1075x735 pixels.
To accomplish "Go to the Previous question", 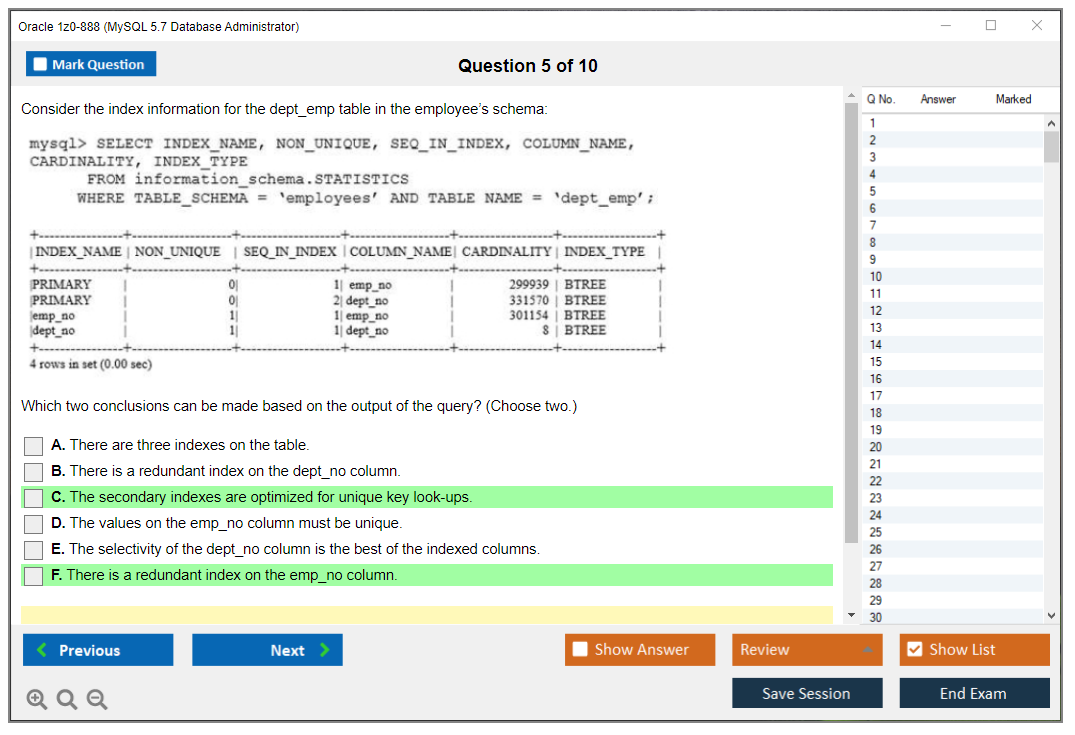I will (98, 650).
